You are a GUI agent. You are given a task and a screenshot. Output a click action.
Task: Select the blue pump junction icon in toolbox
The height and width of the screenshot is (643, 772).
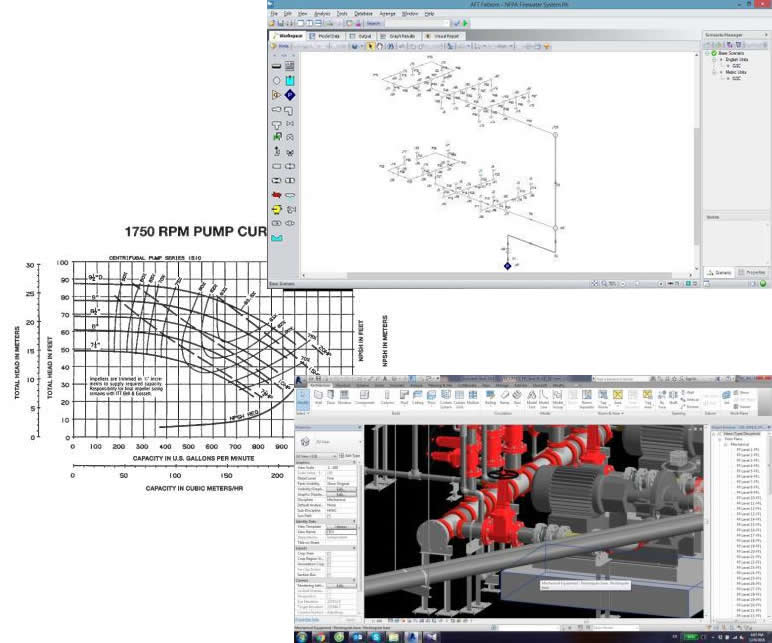(x=290, y=94)
